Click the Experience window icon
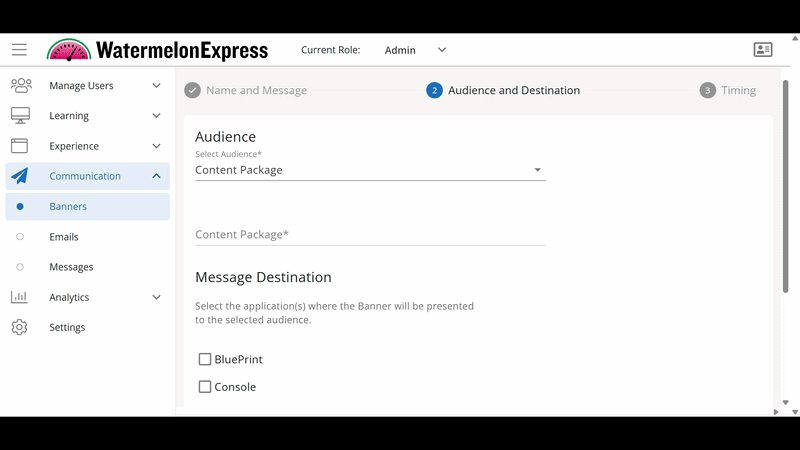Image resolution: width=800 pixels, height=450 pixels. pos(20,146)
